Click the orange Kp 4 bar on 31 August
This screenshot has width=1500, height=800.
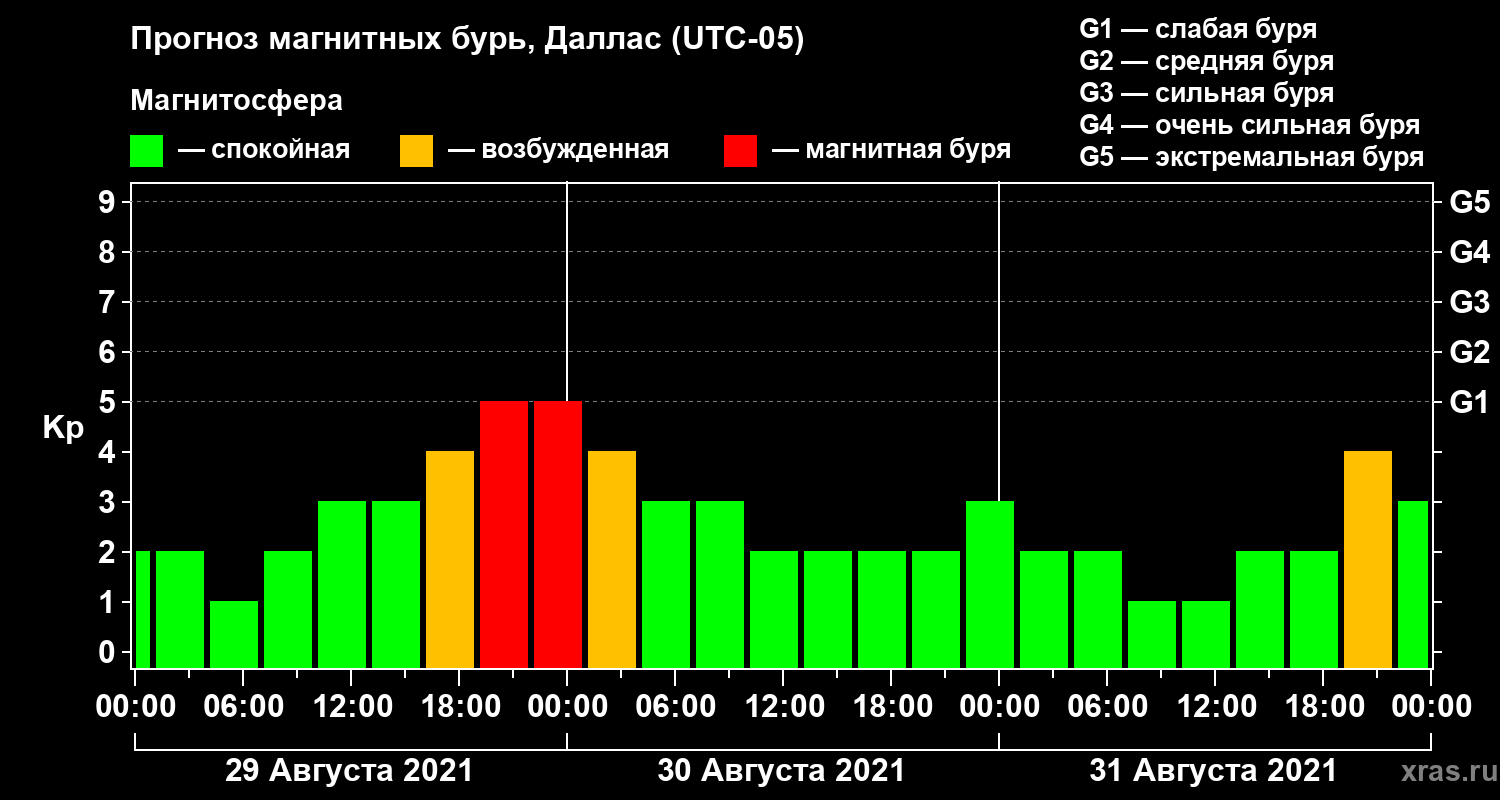[1368, 559]
